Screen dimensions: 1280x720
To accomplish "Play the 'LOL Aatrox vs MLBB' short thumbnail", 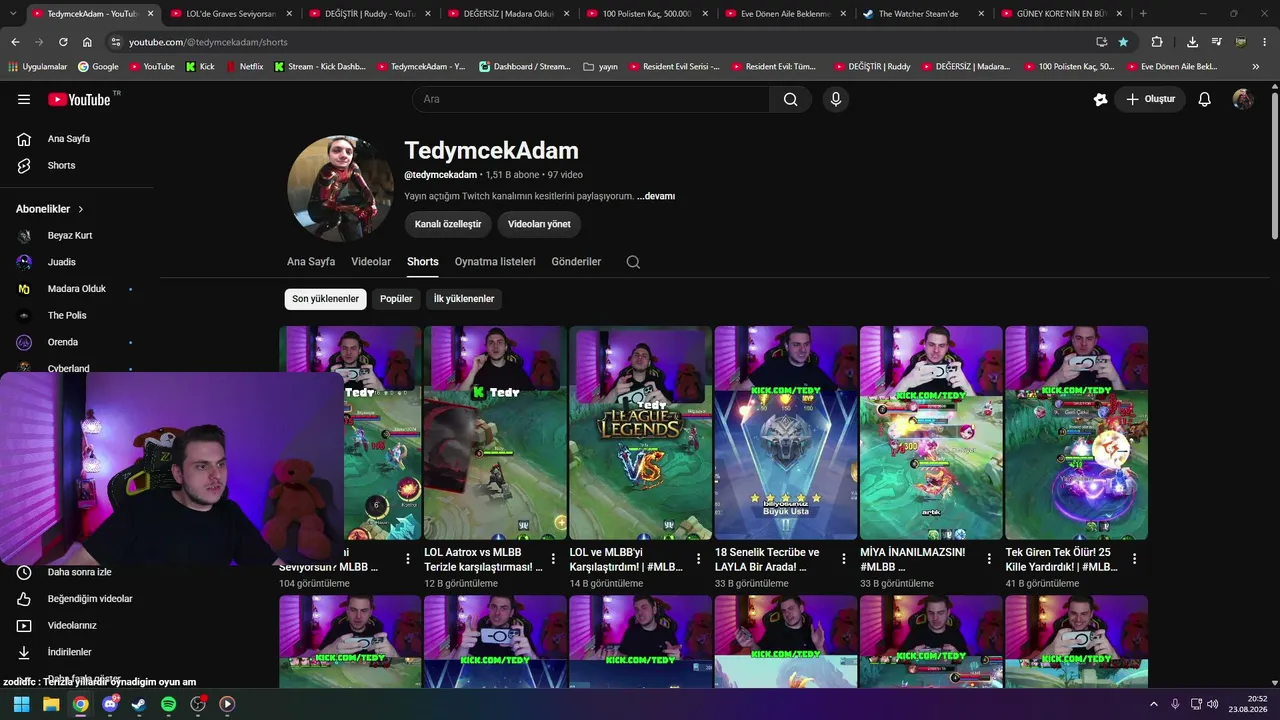I will tap(495, 433).
